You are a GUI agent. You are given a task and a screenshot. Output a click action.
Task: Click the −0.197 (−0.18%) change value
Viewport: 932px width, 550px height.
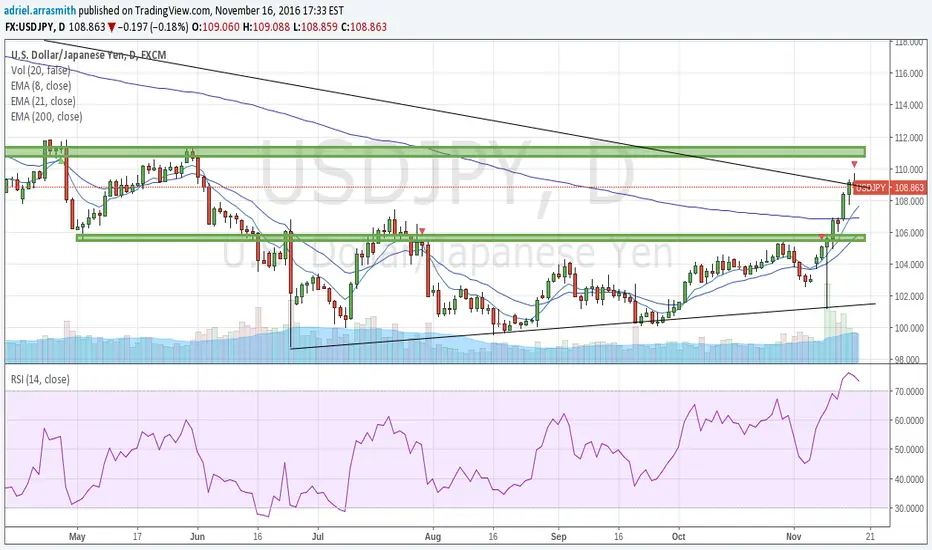(x=153, y=27)
